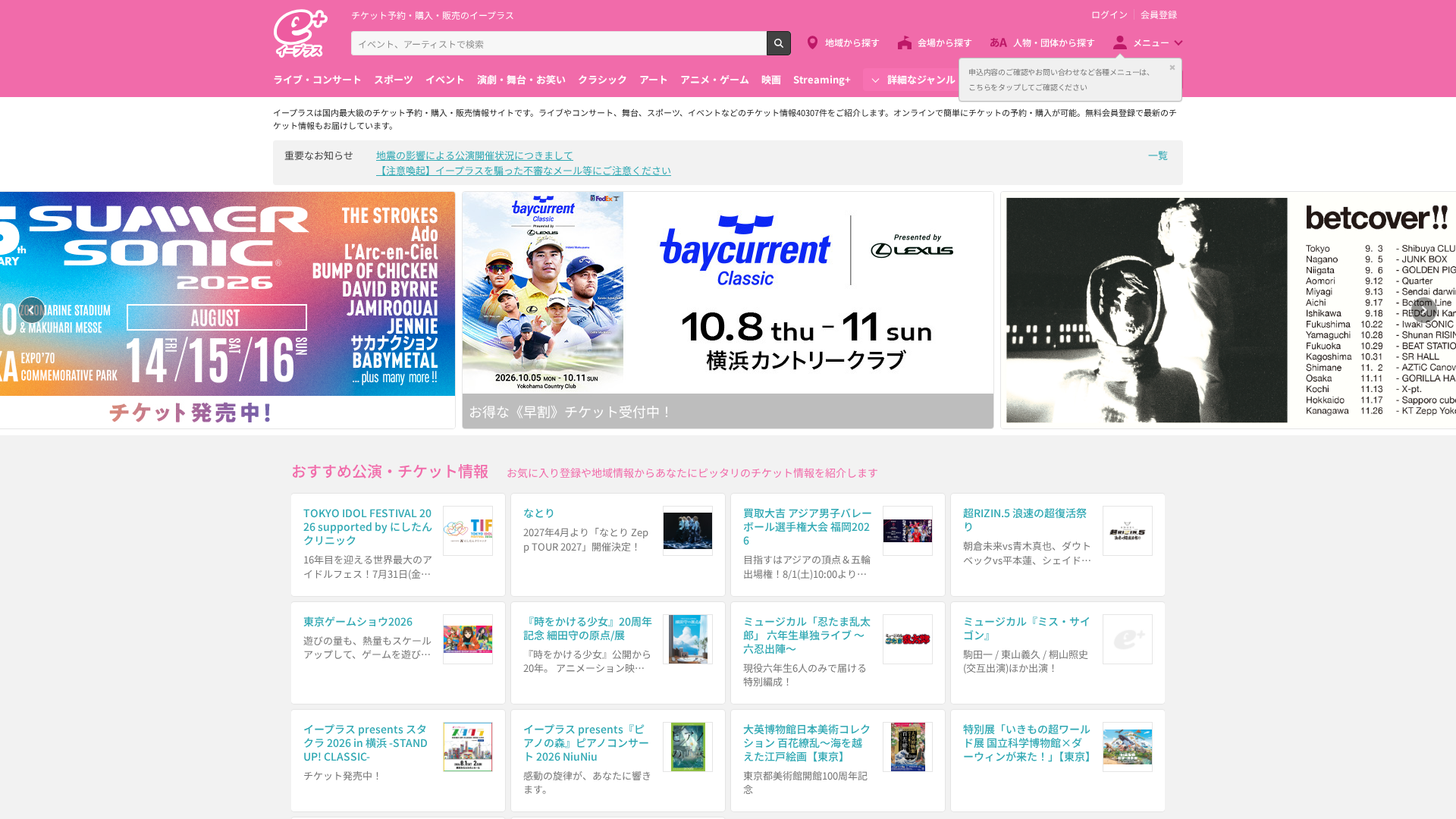This screenshot has width=1456, height=819.
Task: Click 地域から探す text link
Action: pyautogui.click(x=852, y=43)
